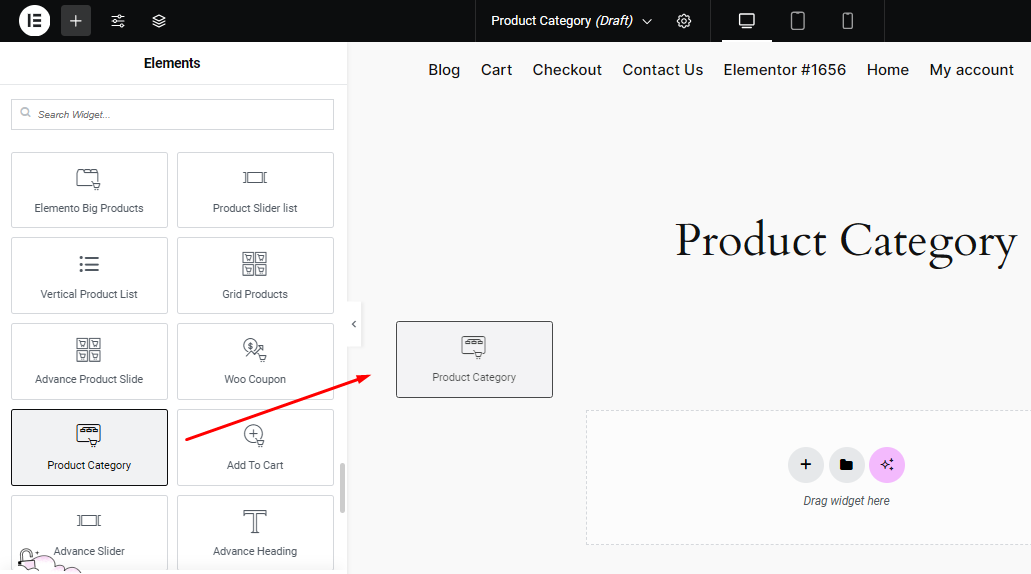The height and width of the screenshot is (574, 1031).
Task: Click the add new section plus button
Action: click(x=806, y=465)
